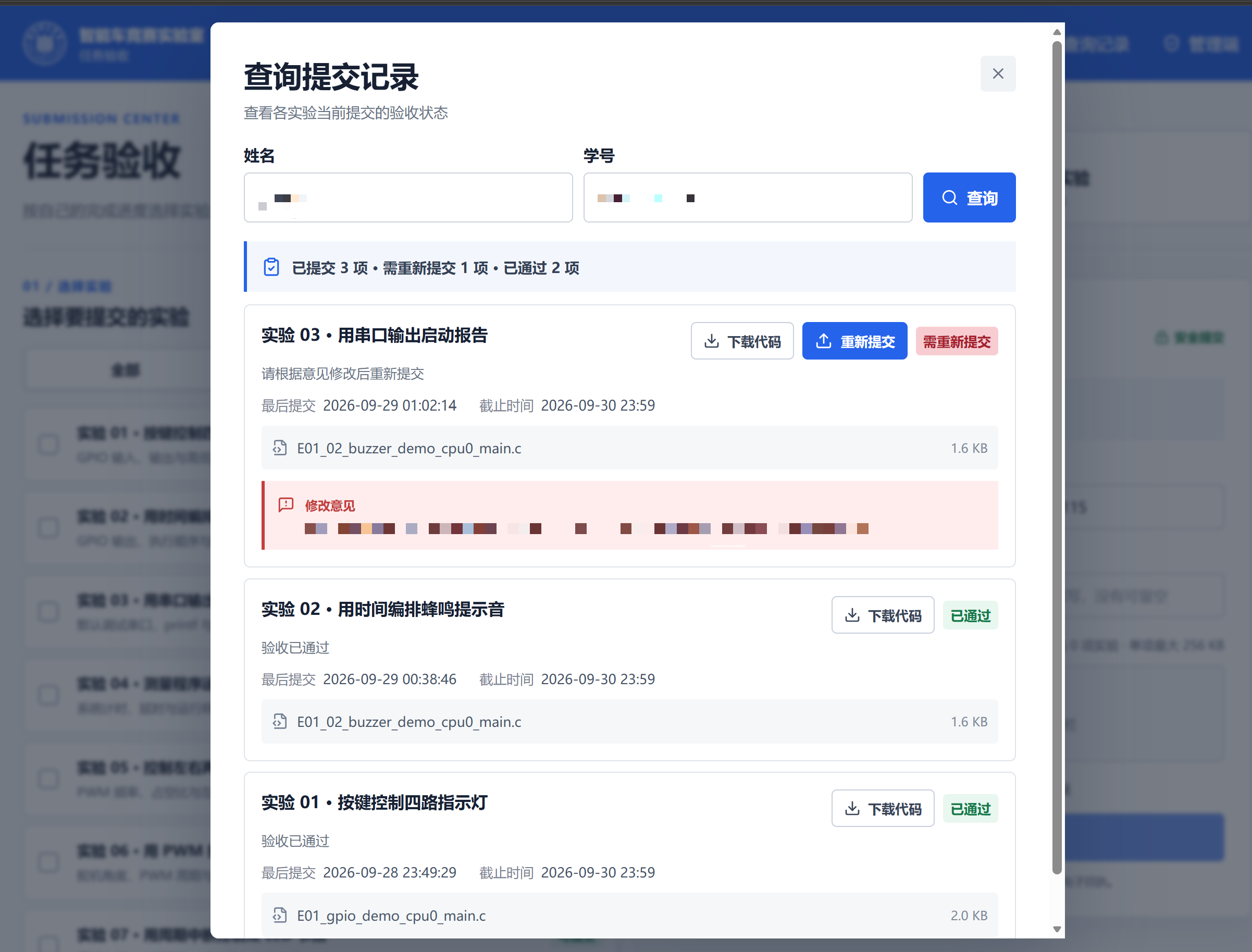Click the 学号 input field
Screen dimensions: 1252x952
point(747,198)
